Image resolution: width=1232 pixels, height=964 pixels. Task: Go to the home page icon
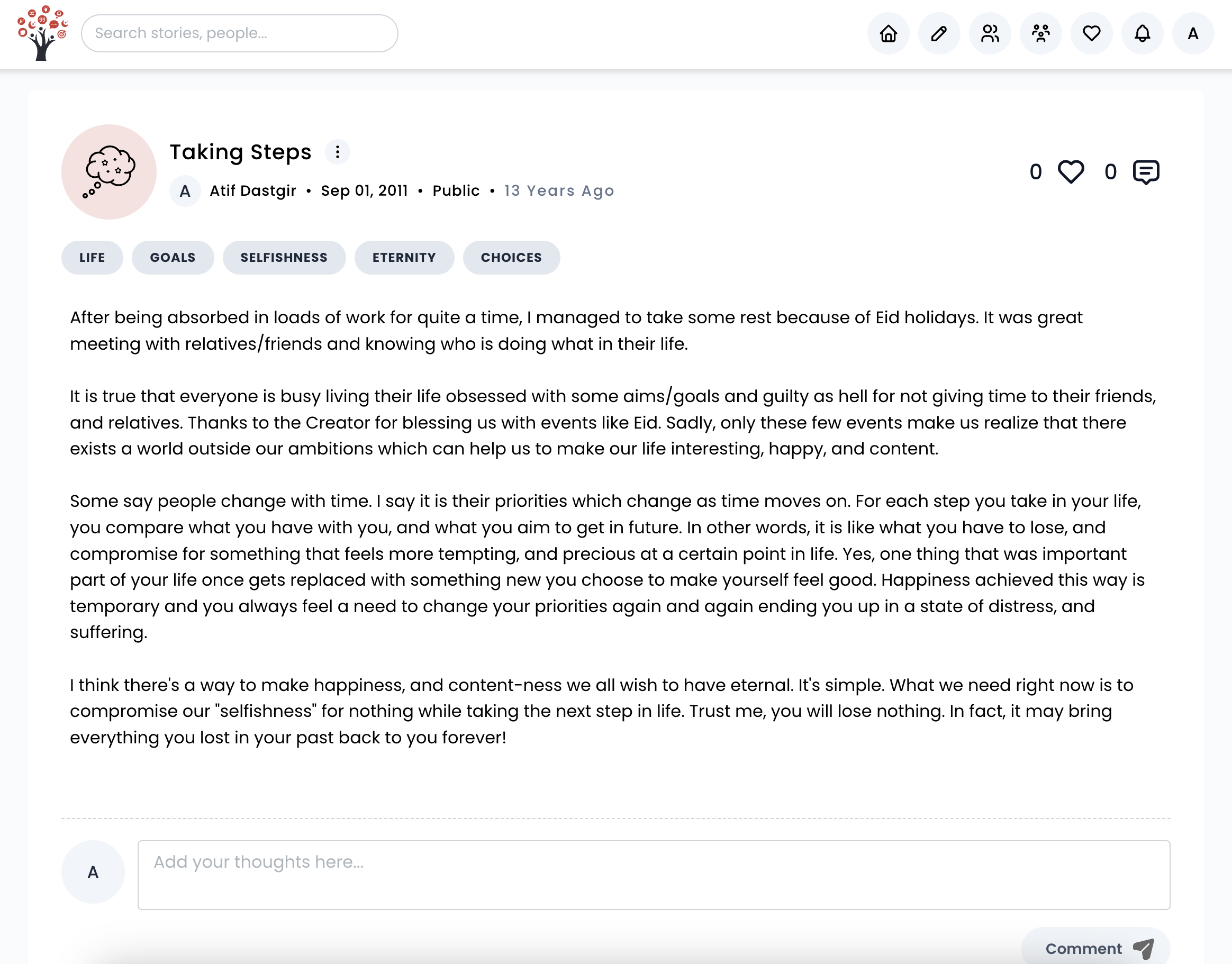click(888, 34)
